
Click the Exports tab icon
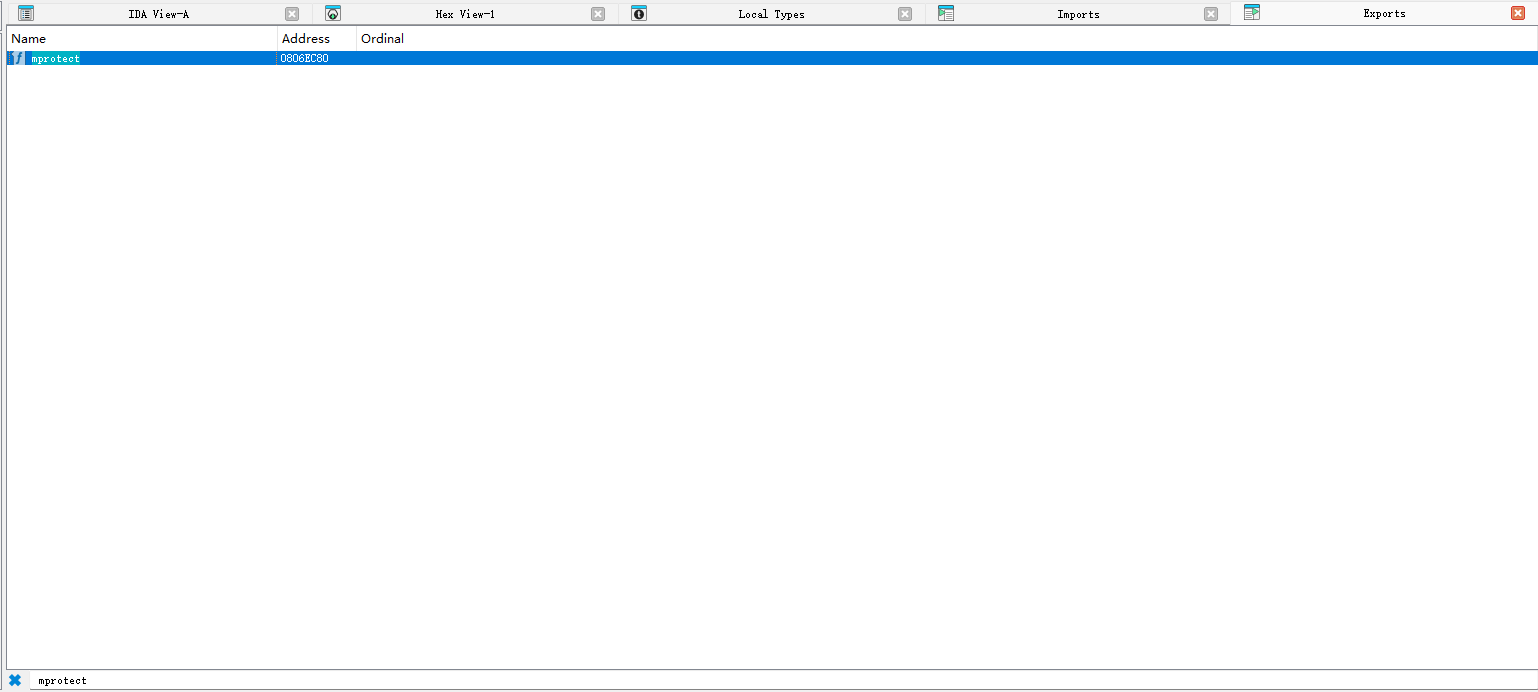click(x=1252, y=13)
